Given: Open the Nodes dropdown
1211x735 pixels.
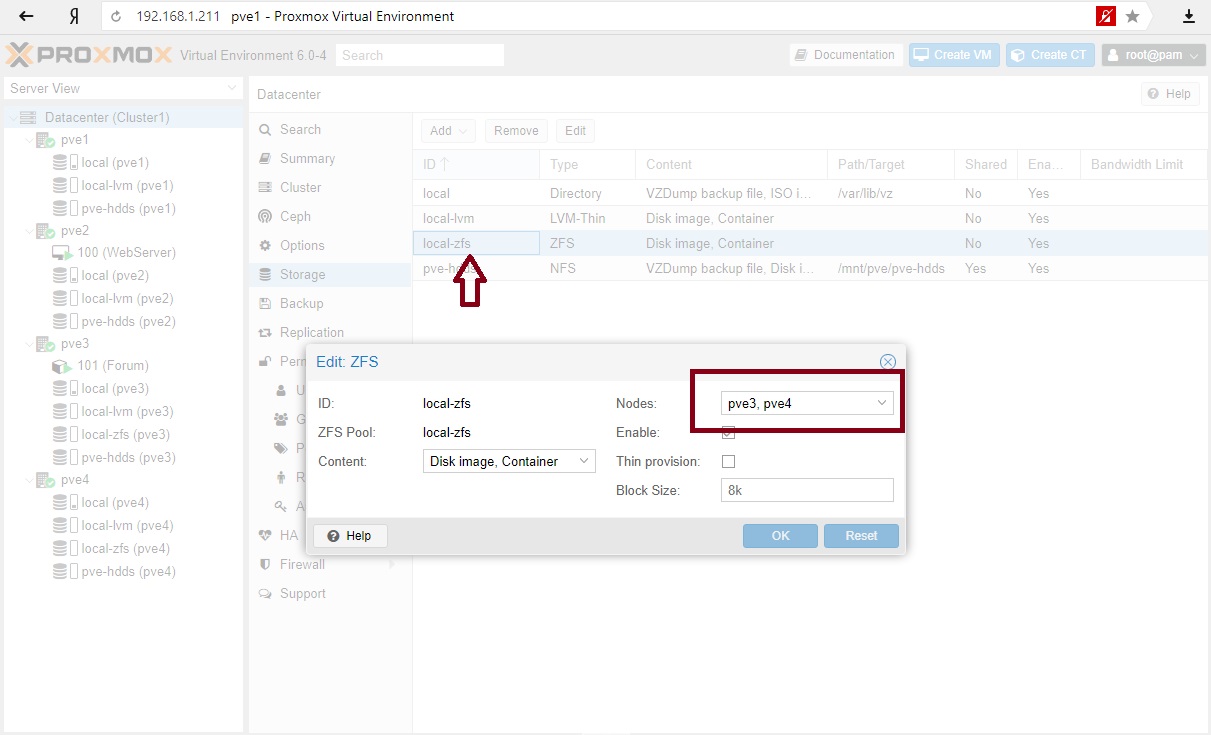Looking at the screenshot, I should (882, 403).
